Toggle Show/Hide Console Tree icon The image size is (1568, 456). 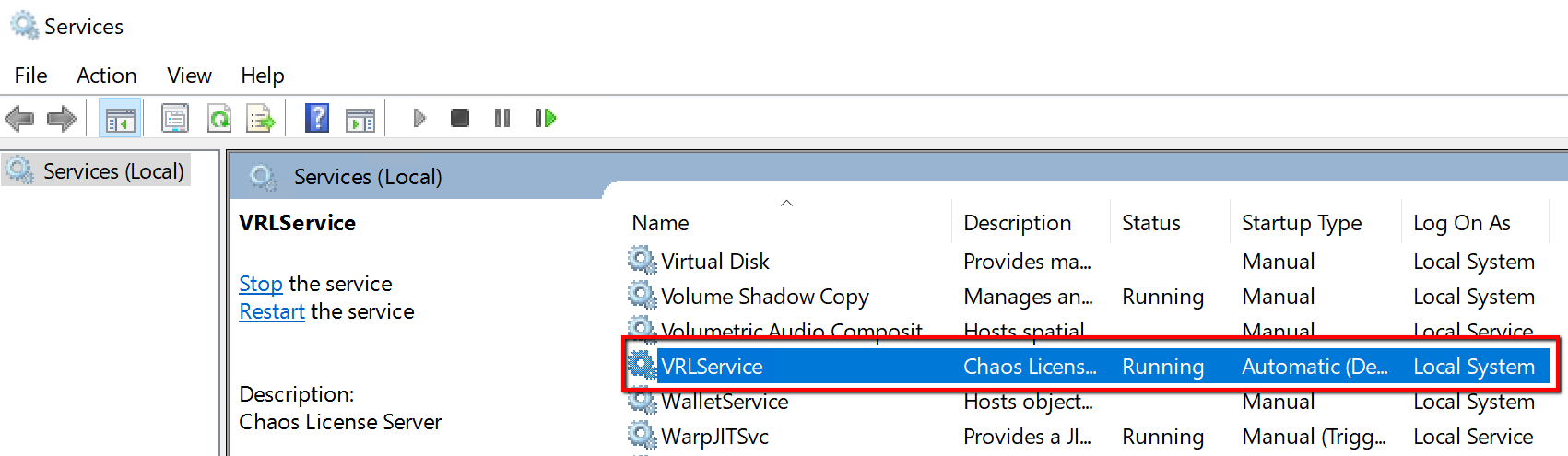120,119
